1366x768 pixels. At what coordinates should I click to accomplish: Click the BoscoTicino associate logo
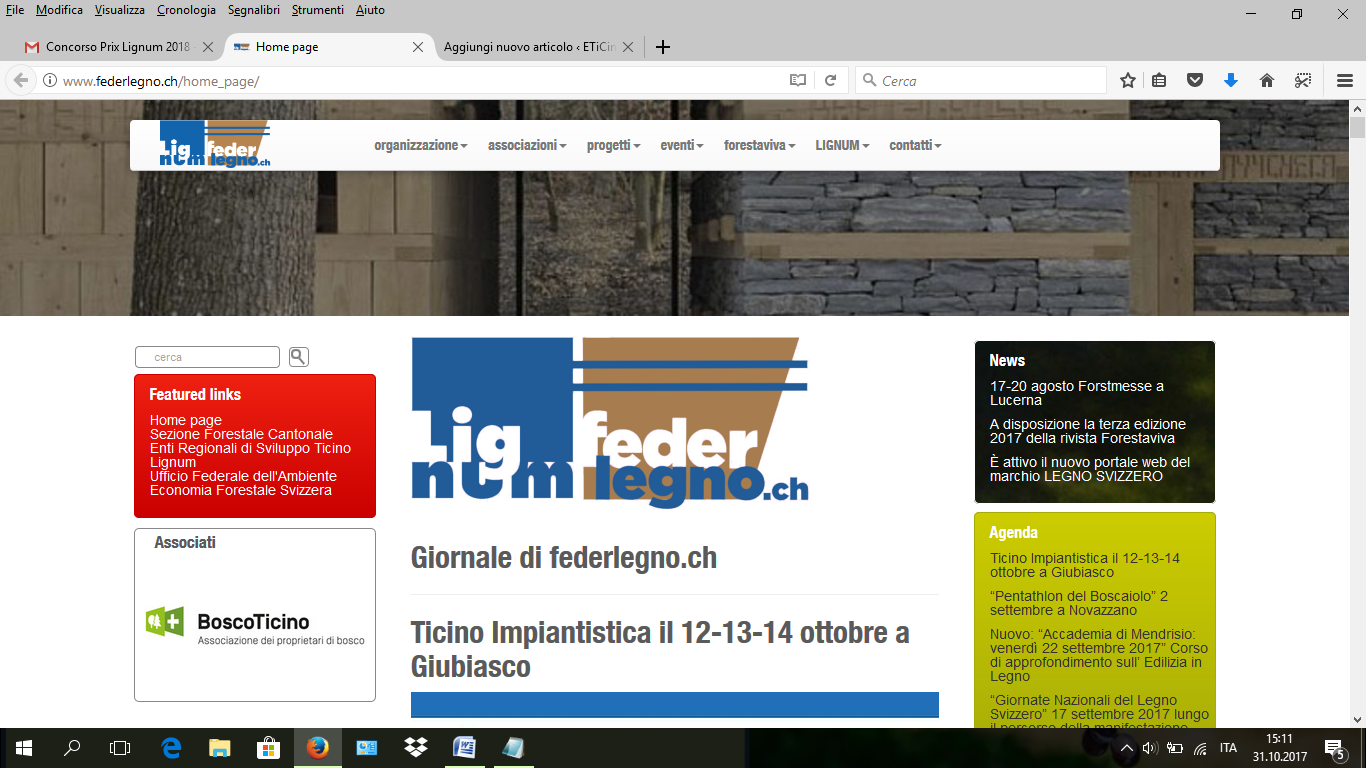255,627
